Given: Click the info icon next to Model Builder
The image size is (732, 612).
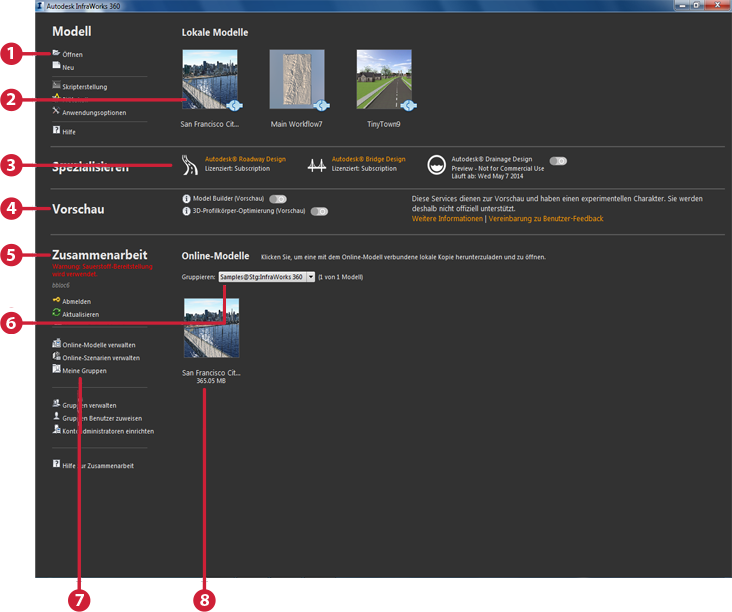Looking at the screenshot, I should [186, 199].
